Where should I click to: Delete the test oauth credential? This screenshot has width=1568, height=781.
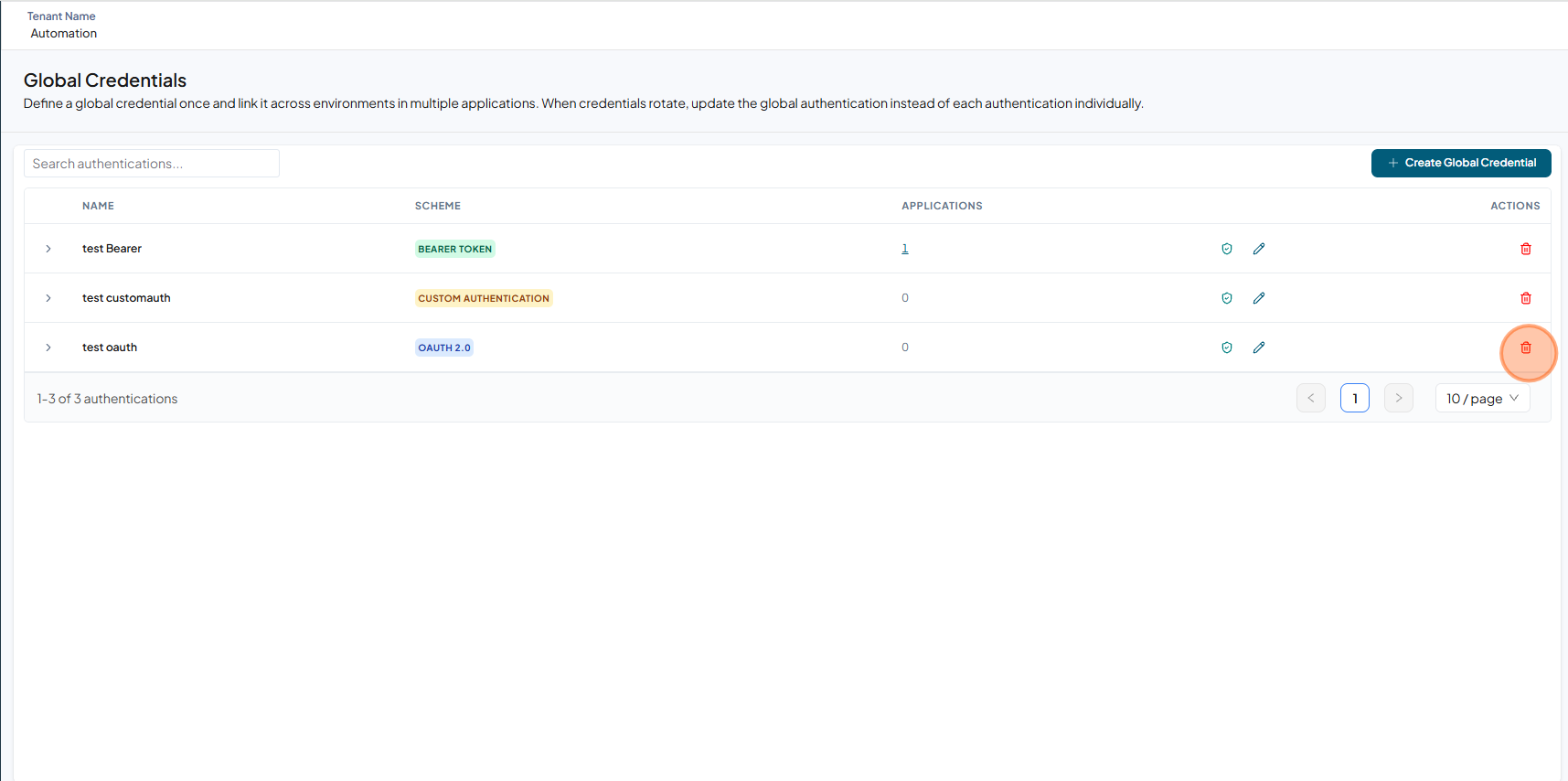1525,348
